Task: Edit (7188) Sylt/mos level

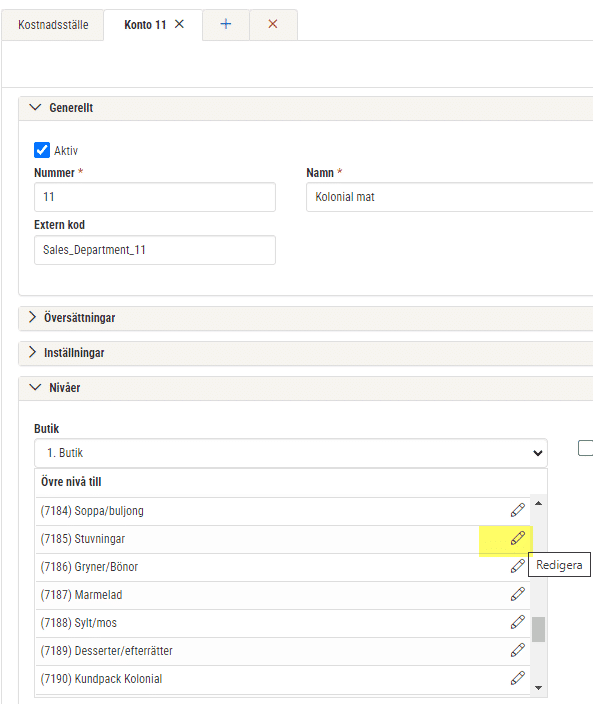Action: 518,622
